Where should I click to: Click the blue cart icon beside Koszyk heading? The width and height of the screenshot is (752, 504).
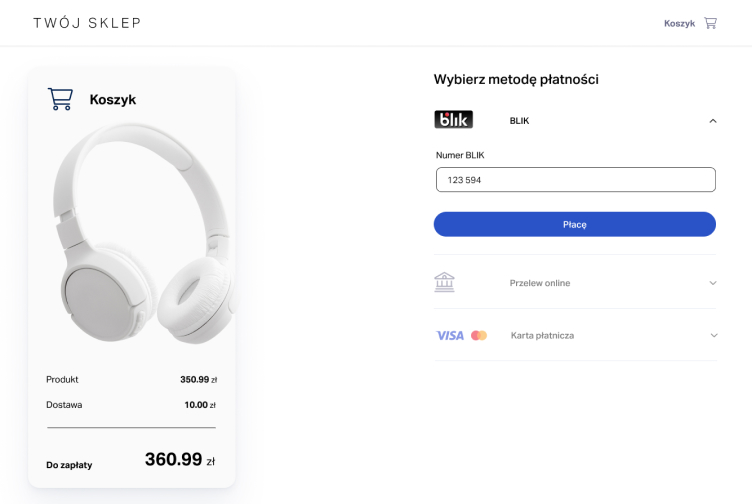(60, 99)
